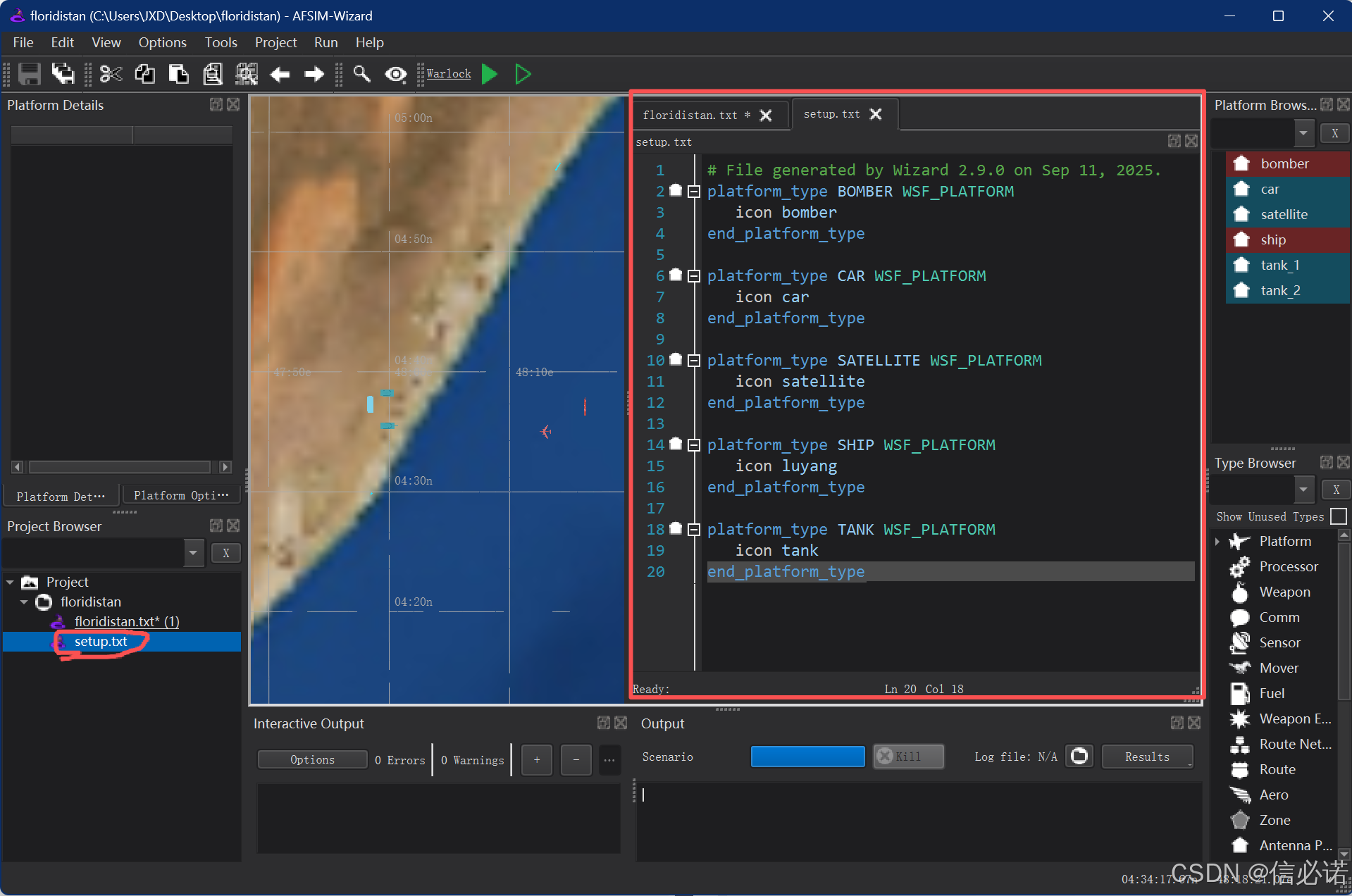Viewport: 1352px width, 896px height.
Task: Click Aero type in Type Browser
Action: (1273, 795)
